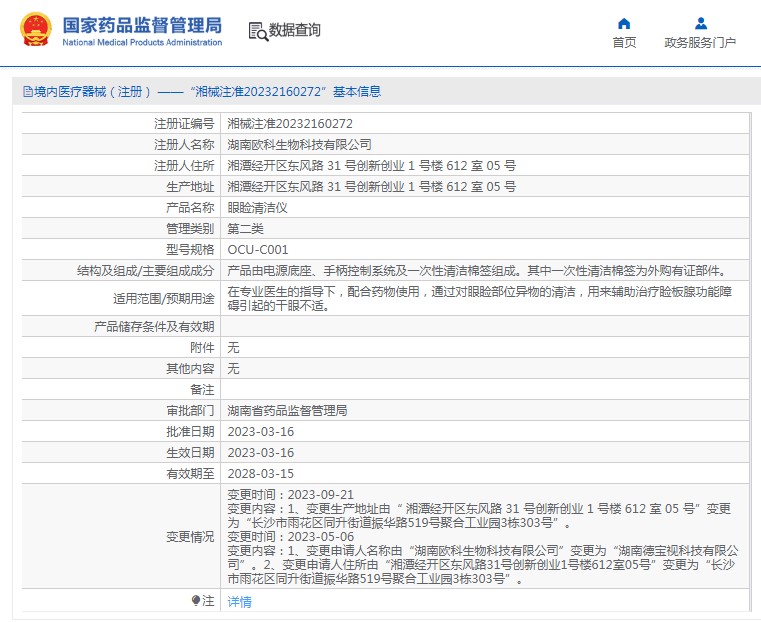Click the approving department 湖南省药品监督管理局
The image size is (761, 622).
click(x=287, y=410)
